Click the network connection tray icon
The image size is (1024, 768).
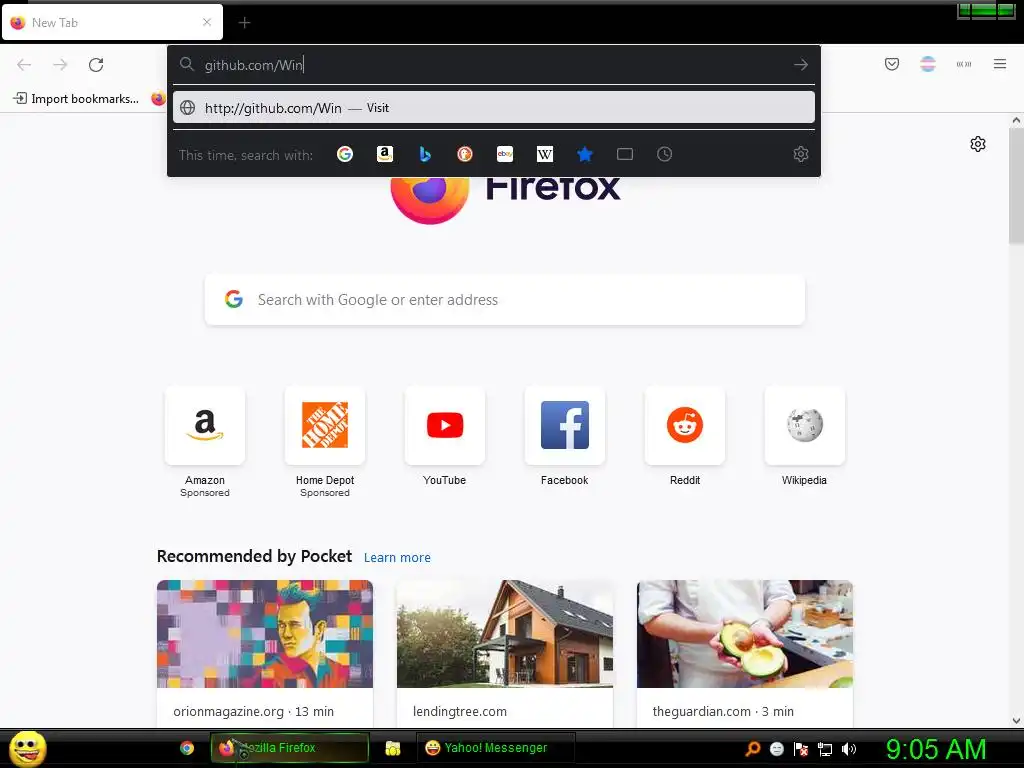coord(825,749)
